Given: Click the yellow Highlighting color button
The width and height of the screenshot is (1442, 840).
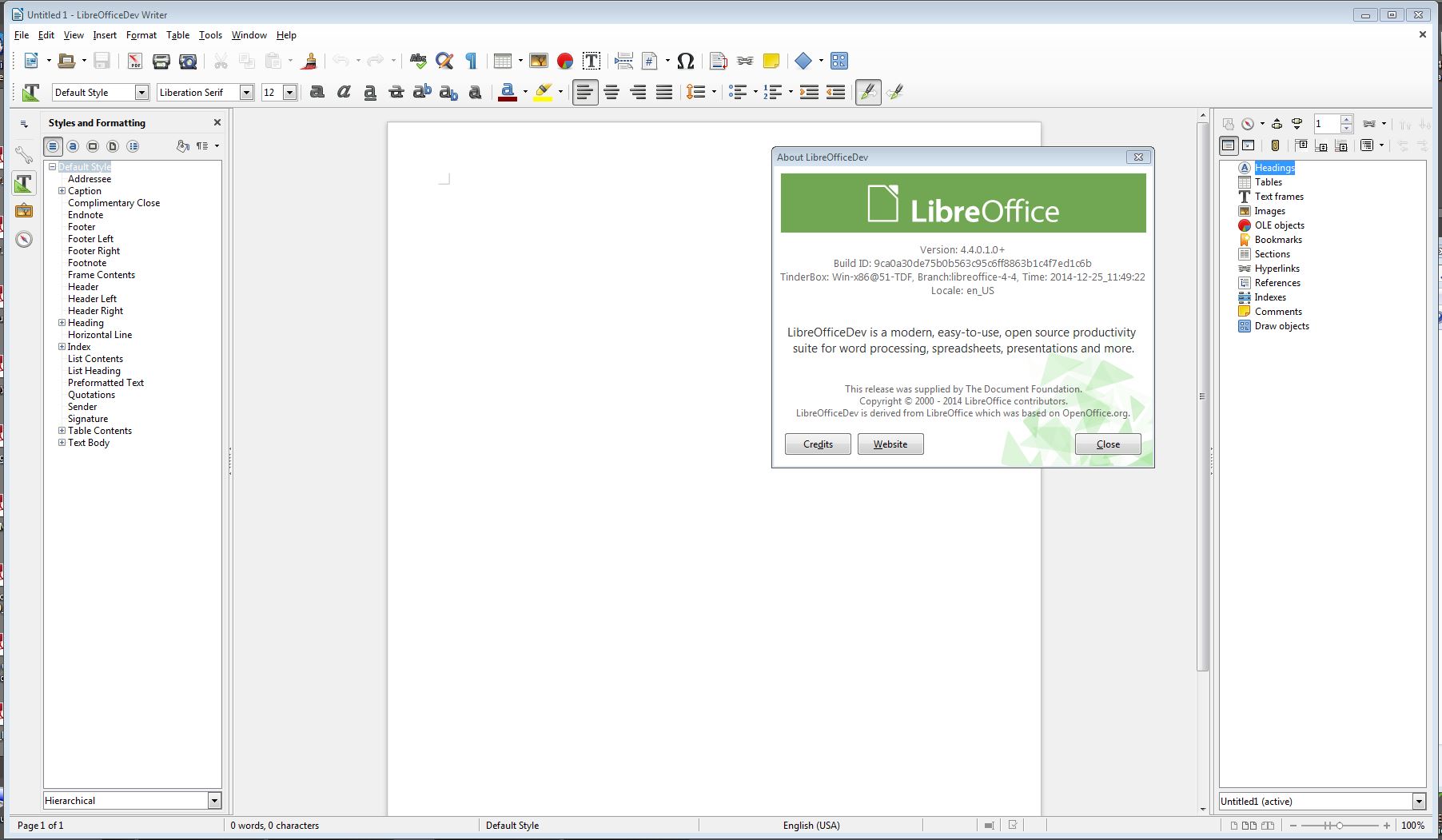Looking at the screenshot, I should pyautogui.click(x=544, y=93).
